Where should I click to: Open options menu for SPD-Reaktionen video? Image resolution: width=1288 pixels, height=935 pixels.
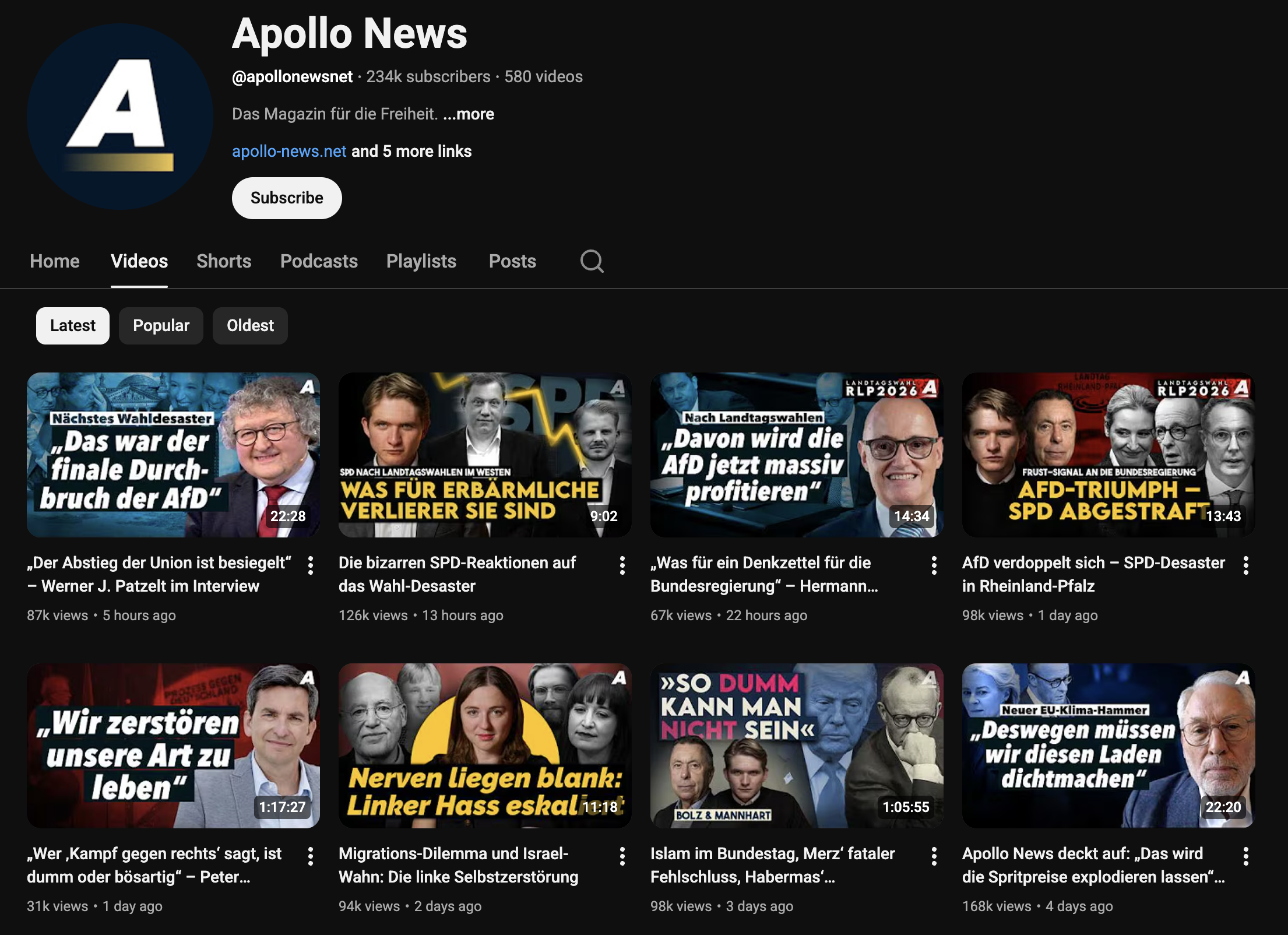coord(623,564)
